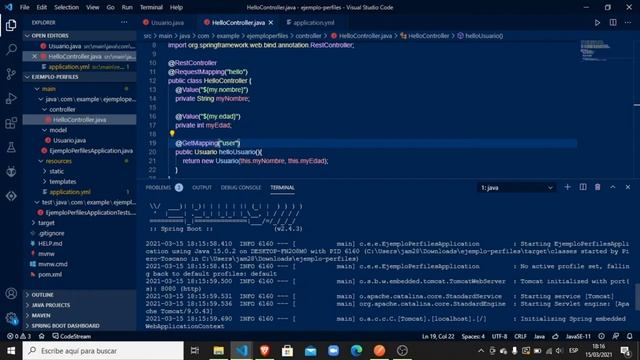
Task: Switch to the Debug Console tab
Action: tap(241, 188)
